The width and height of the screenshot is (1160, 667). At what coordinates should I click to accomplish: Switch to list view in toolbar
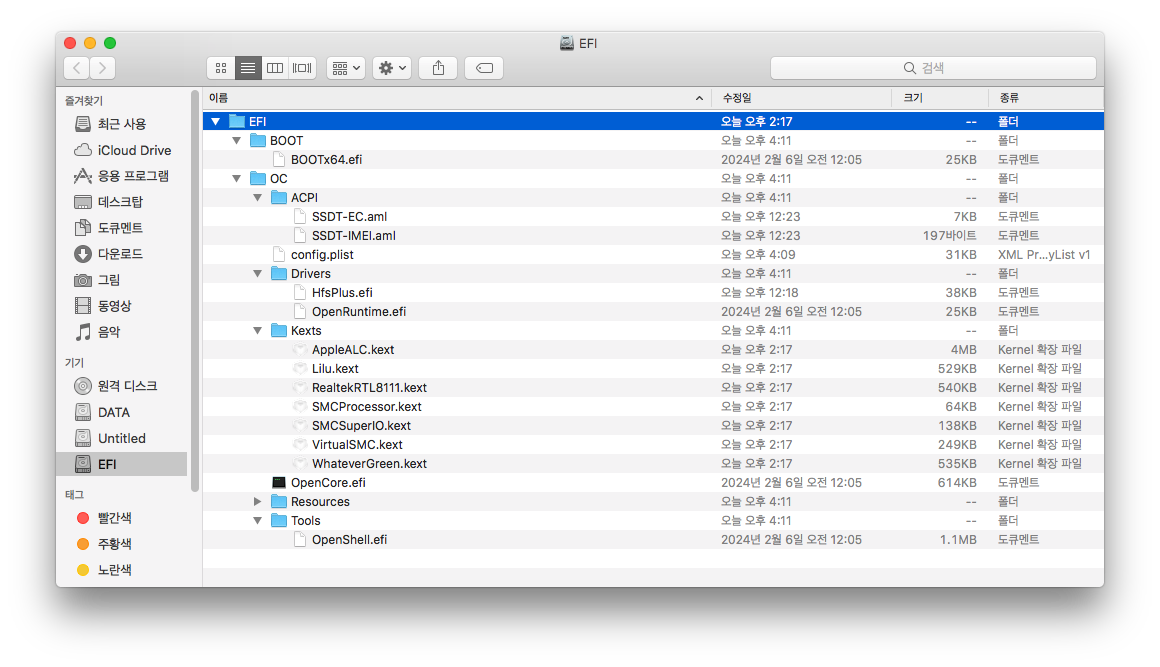tap(248, 68)
